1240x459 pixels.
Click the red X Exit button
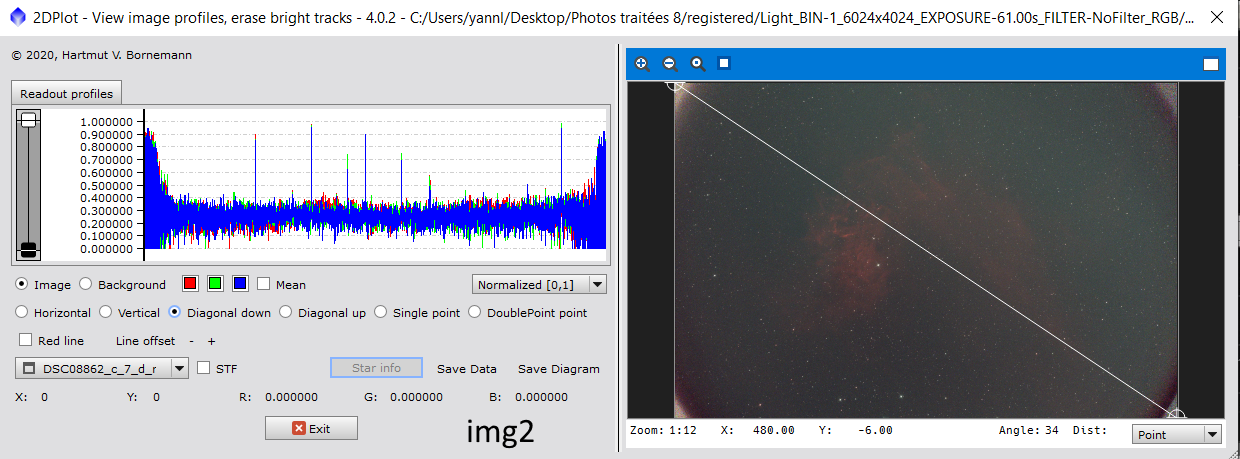coord(311,428)
